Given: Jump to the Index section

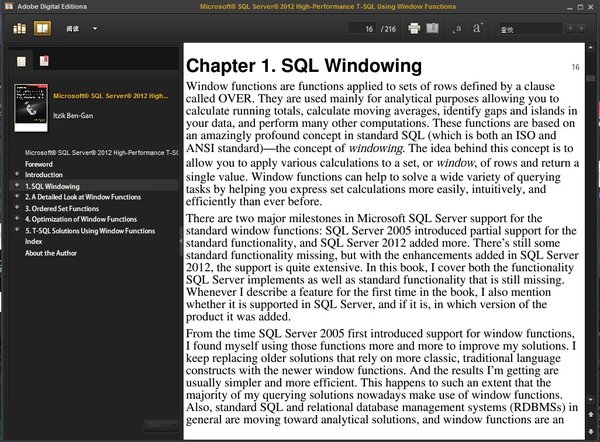Looking at the screenshot, I should coord(33,241).
